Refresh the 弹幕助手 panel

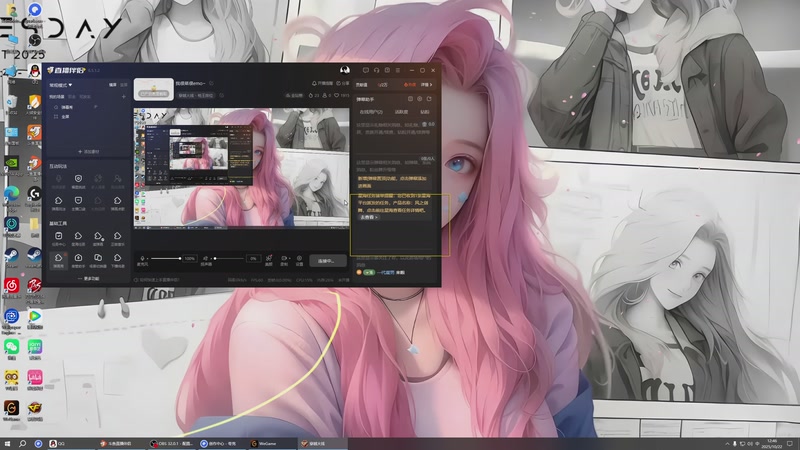(429, 99)
